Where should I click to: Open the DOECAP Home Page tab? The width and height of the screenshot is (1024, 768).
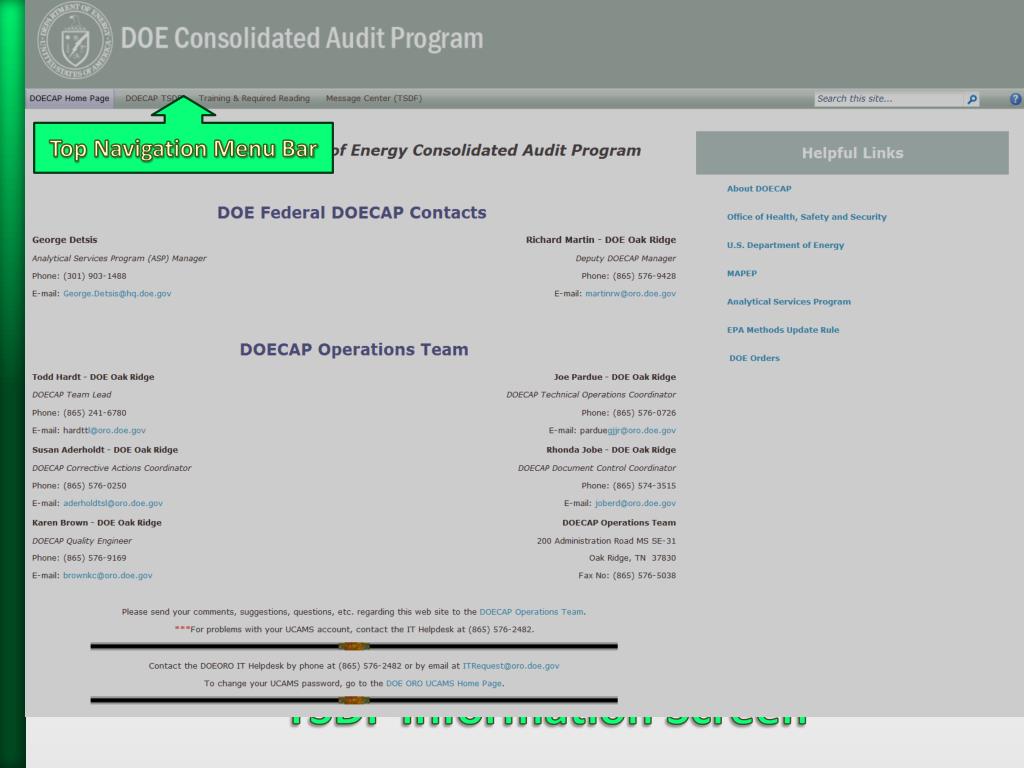tap(69, 99)
